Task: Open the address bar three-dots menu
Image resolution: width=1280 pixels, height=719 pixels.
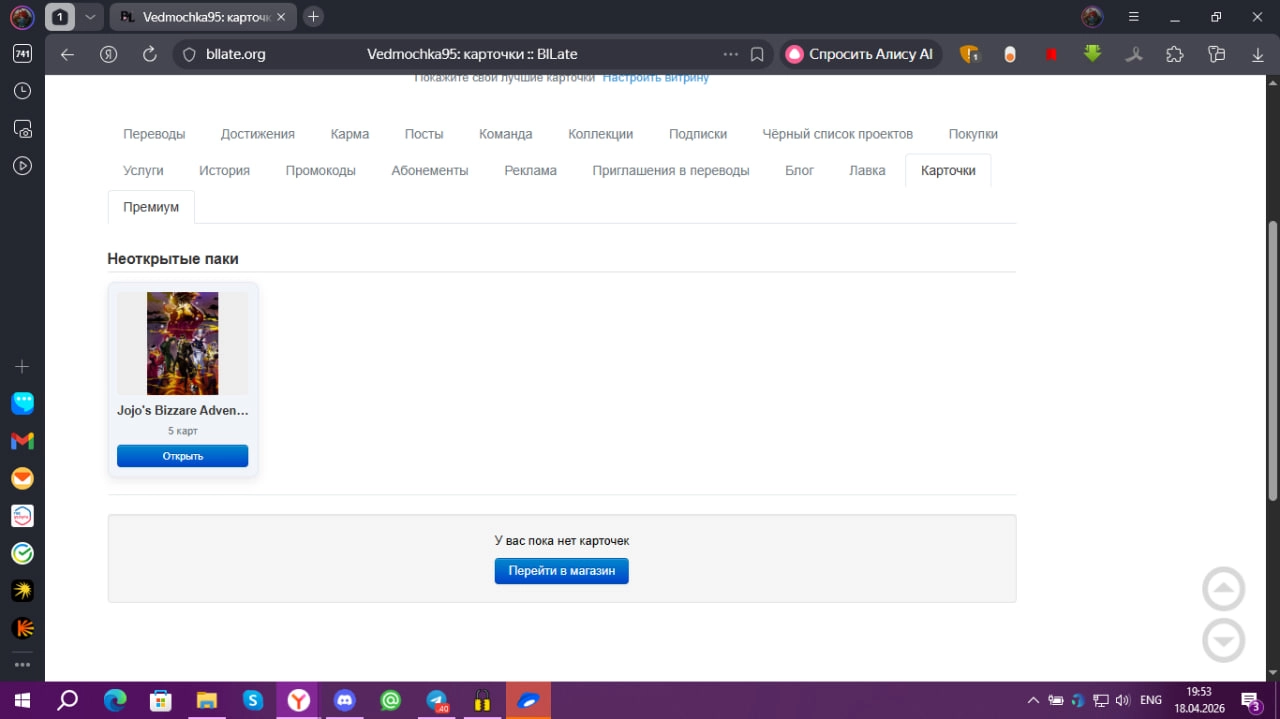Action: click(731, 54)
